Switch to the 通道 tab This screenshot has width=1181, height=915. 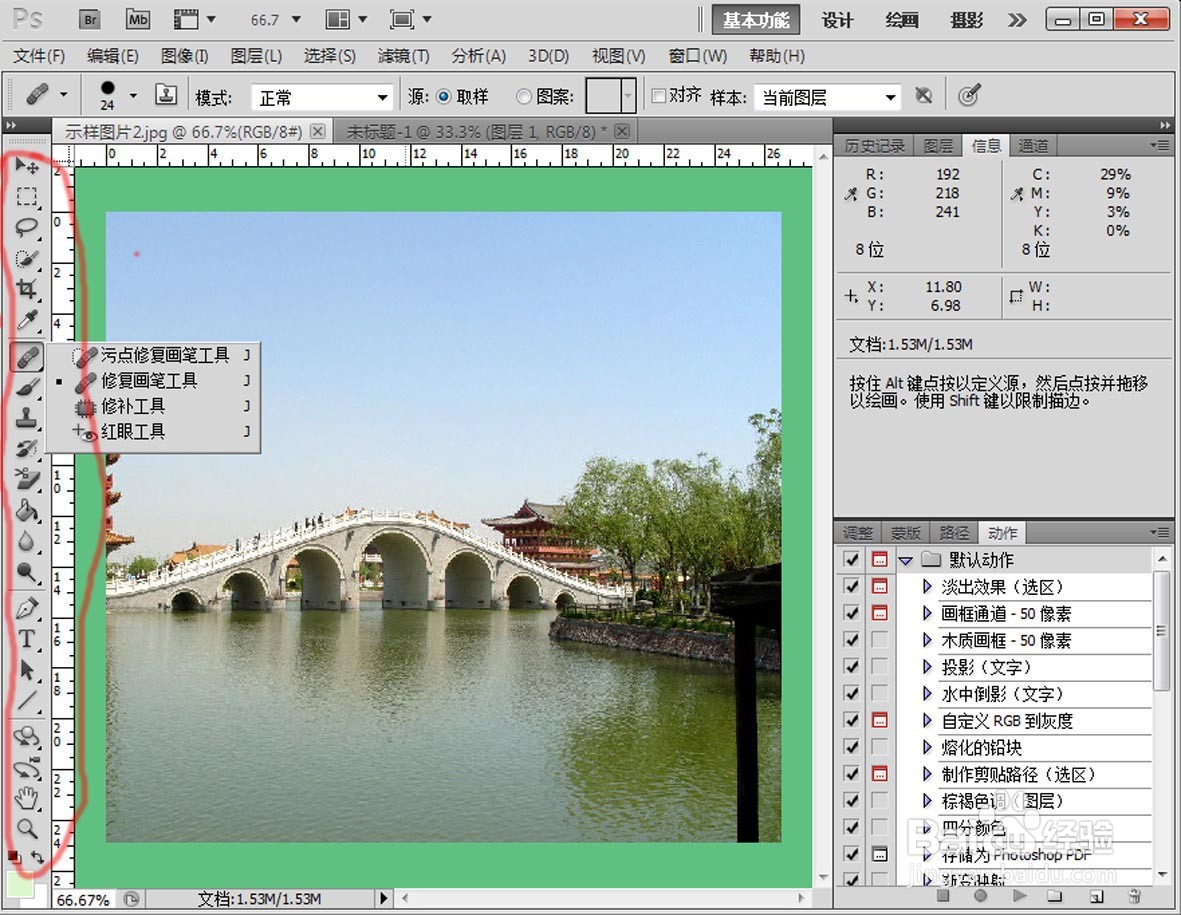click(1033, 146)
